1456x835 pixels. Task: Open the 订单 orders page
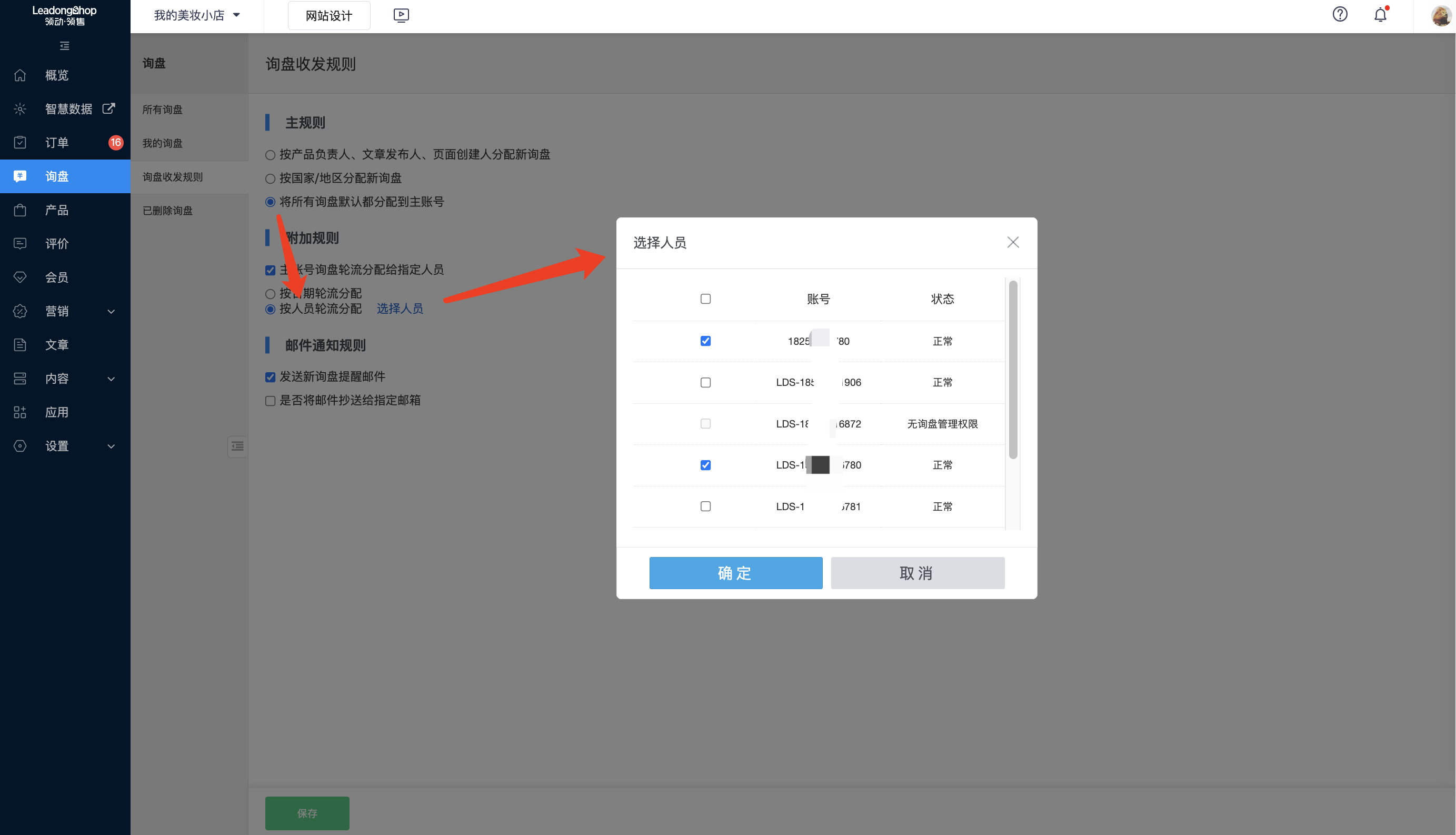(x=57, y=142)
